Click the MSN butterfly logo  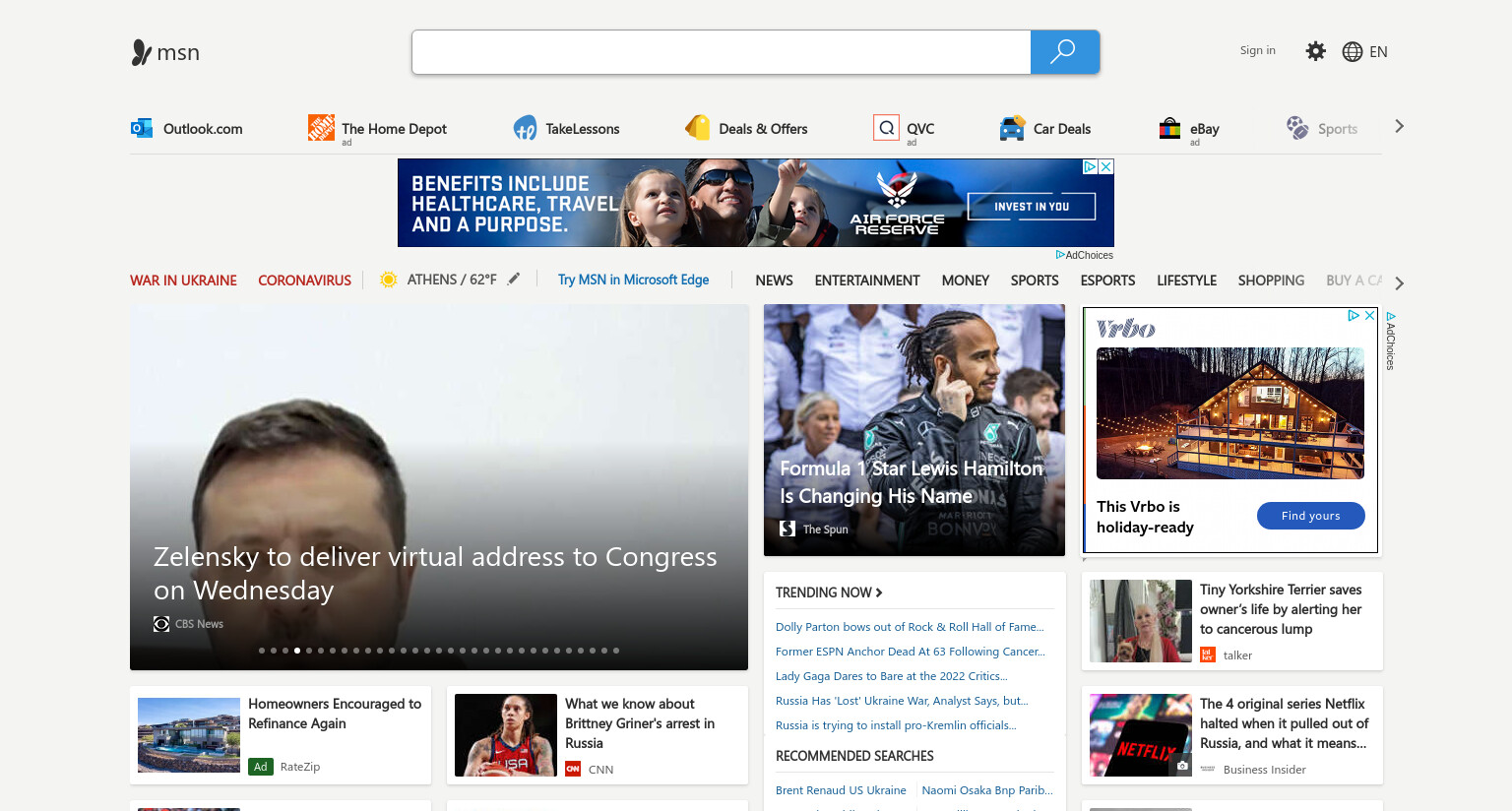[142, 52]
